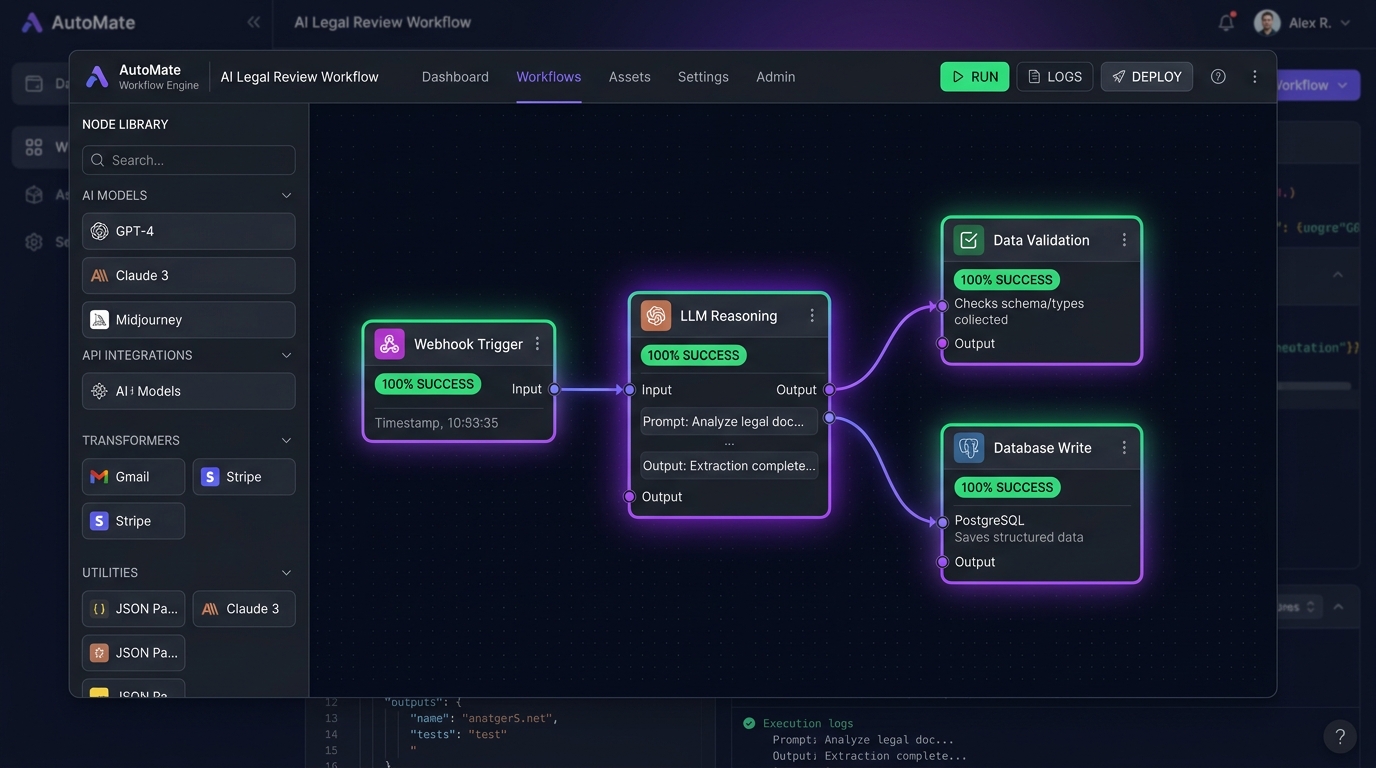1376x768 pixels.
Task: Open the help icon beside DEPLOY
Action: tap(1218, 77)
